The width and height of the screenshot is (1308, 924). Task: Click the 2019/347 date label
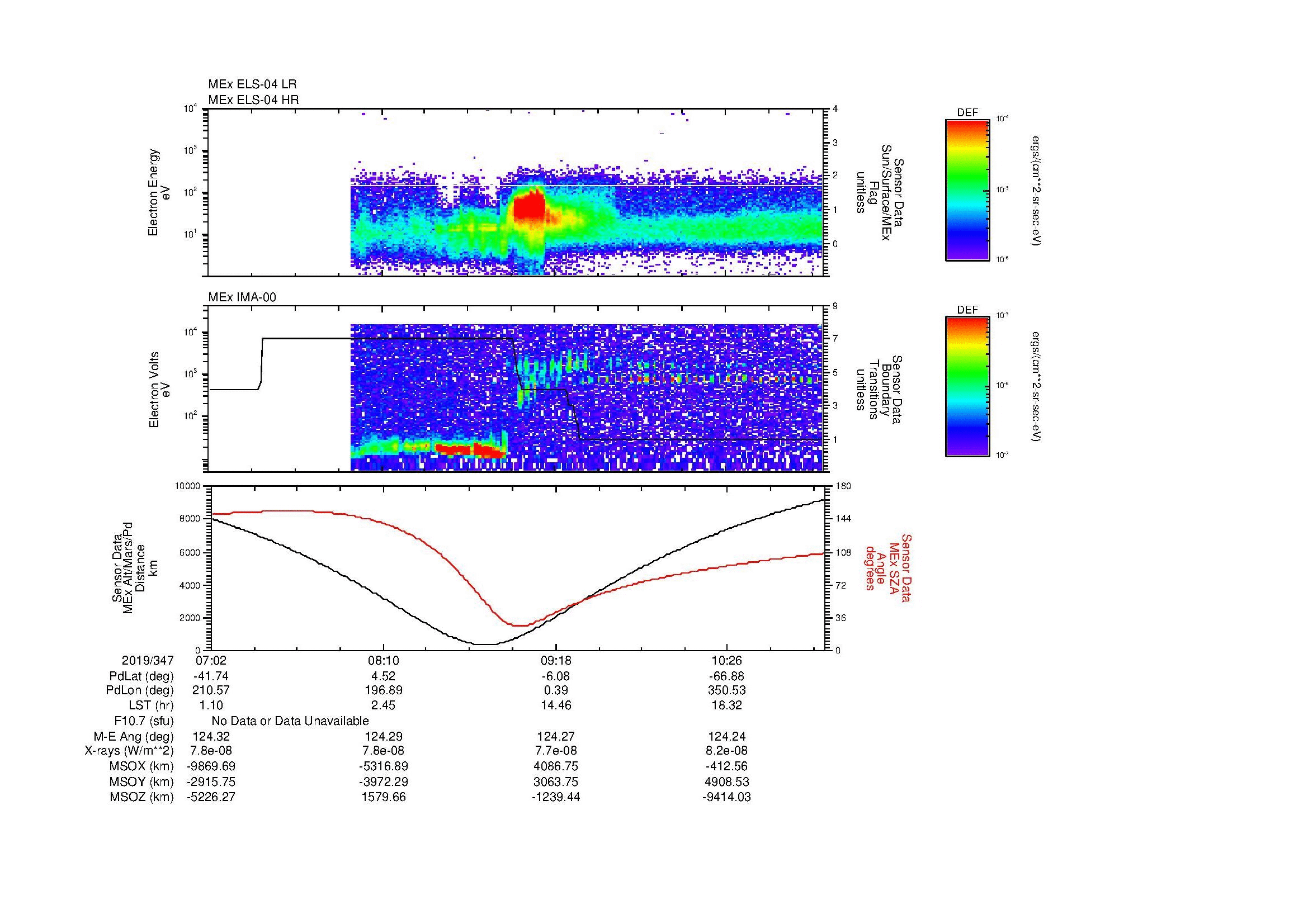[148, 661]
